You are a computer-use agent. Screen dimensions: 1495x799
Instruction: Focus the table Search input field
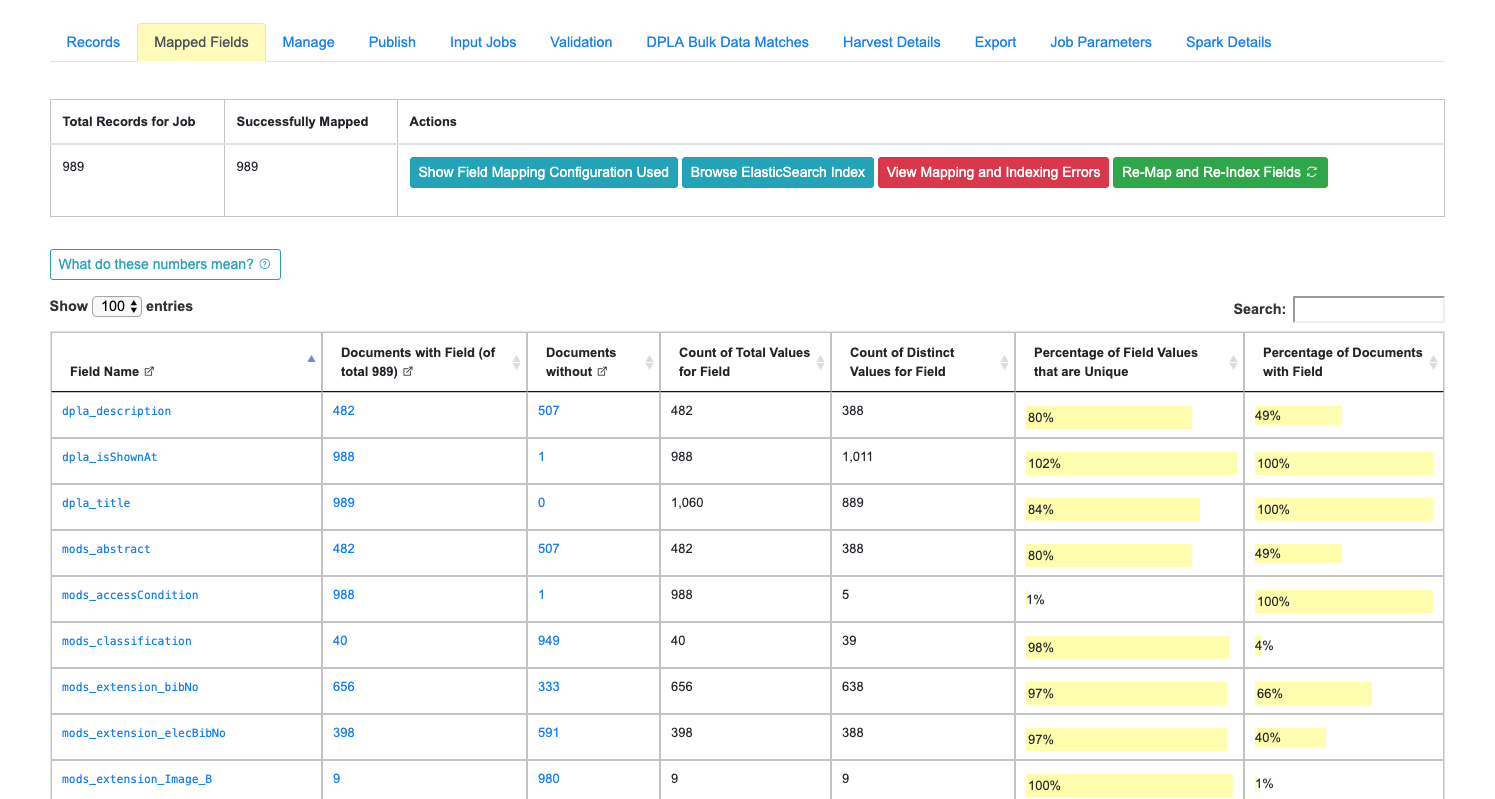pos(1368,309)
